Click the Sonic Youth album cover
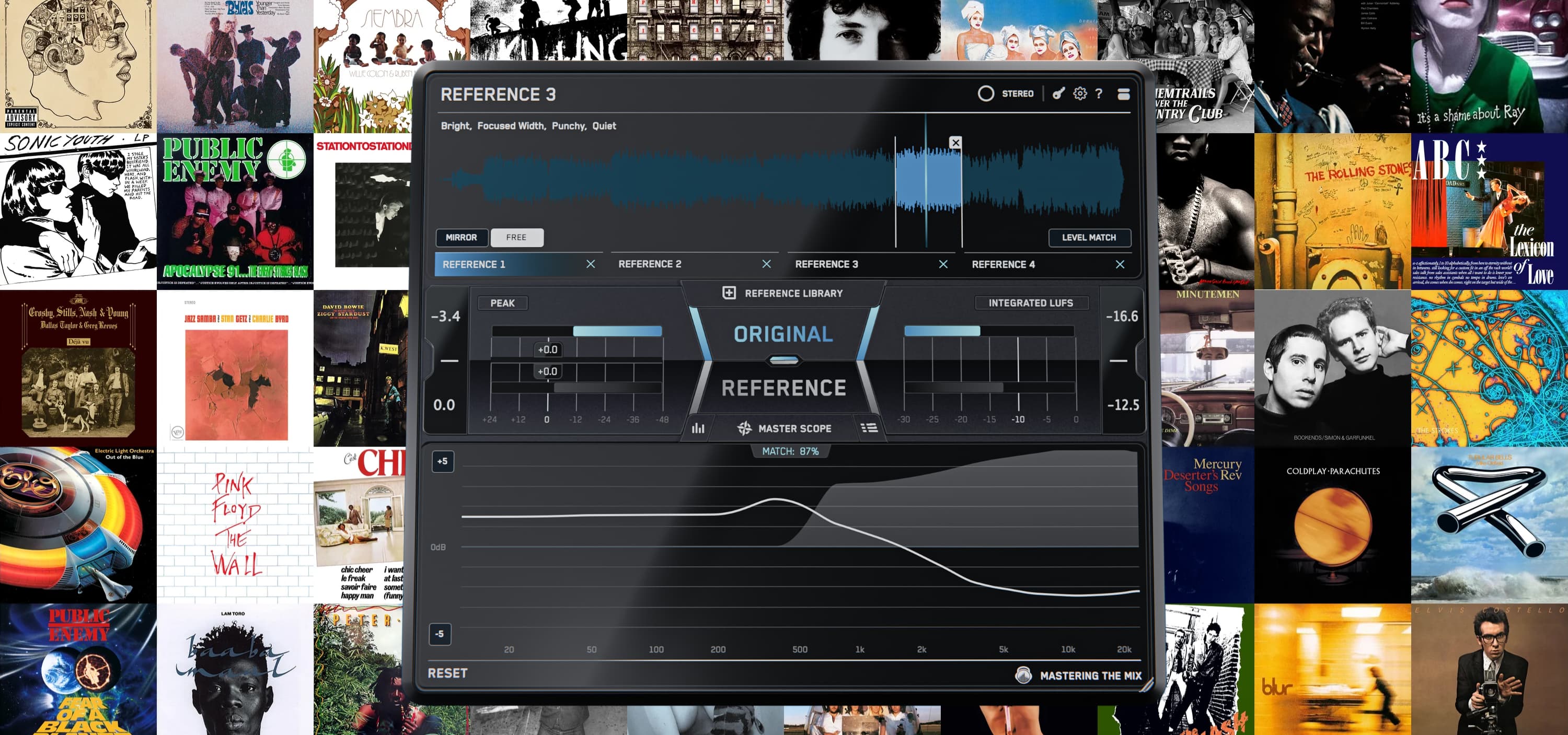This screenshot has height=735, width=1568. click(78, 212)
